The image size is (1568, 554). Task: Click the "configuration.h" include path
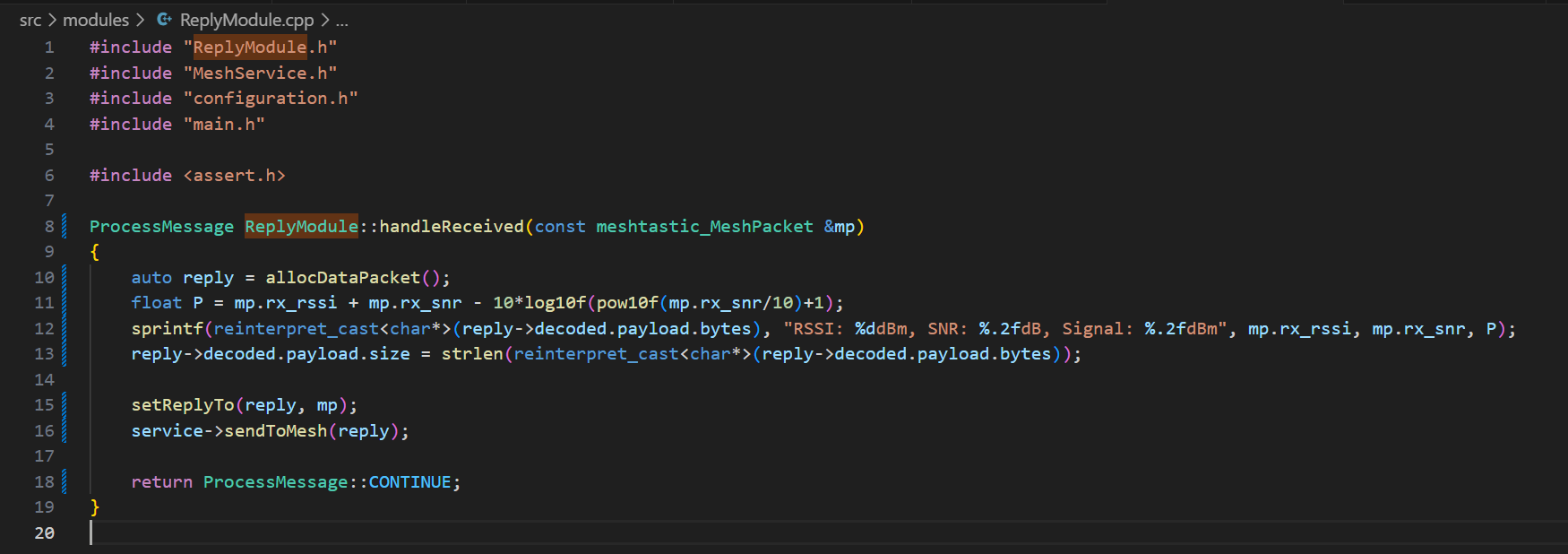(x=270, y=99)
